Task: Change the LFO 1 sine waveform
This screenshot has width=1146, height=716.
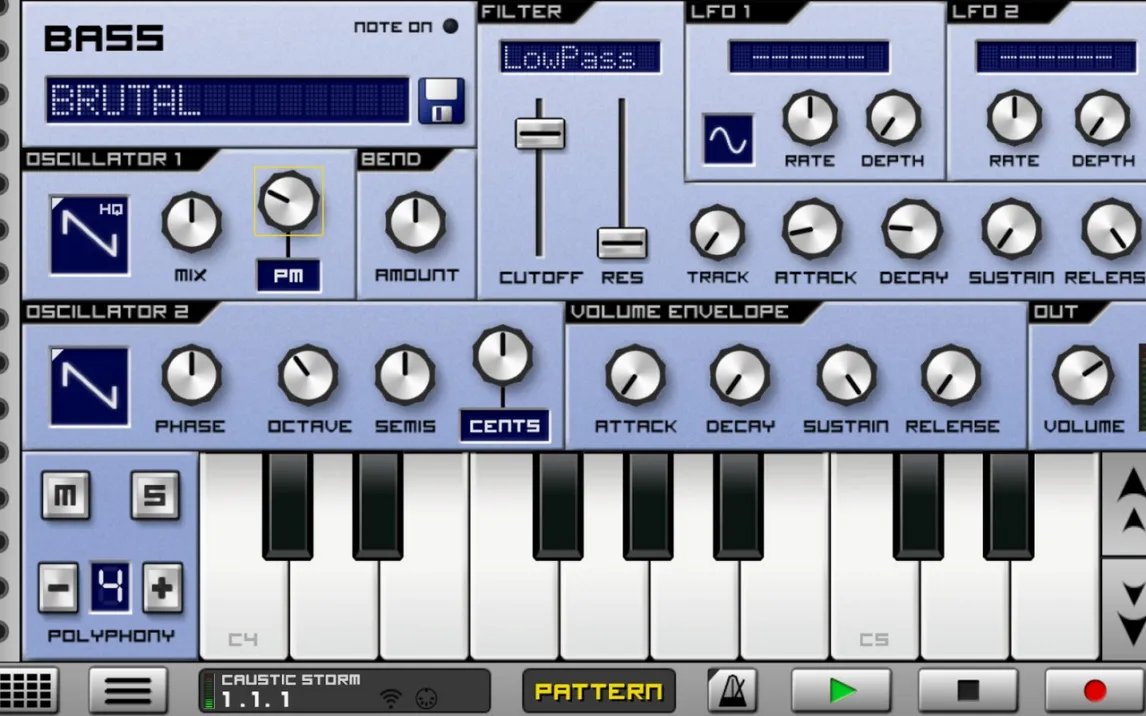Action: (x=728, y=139)
